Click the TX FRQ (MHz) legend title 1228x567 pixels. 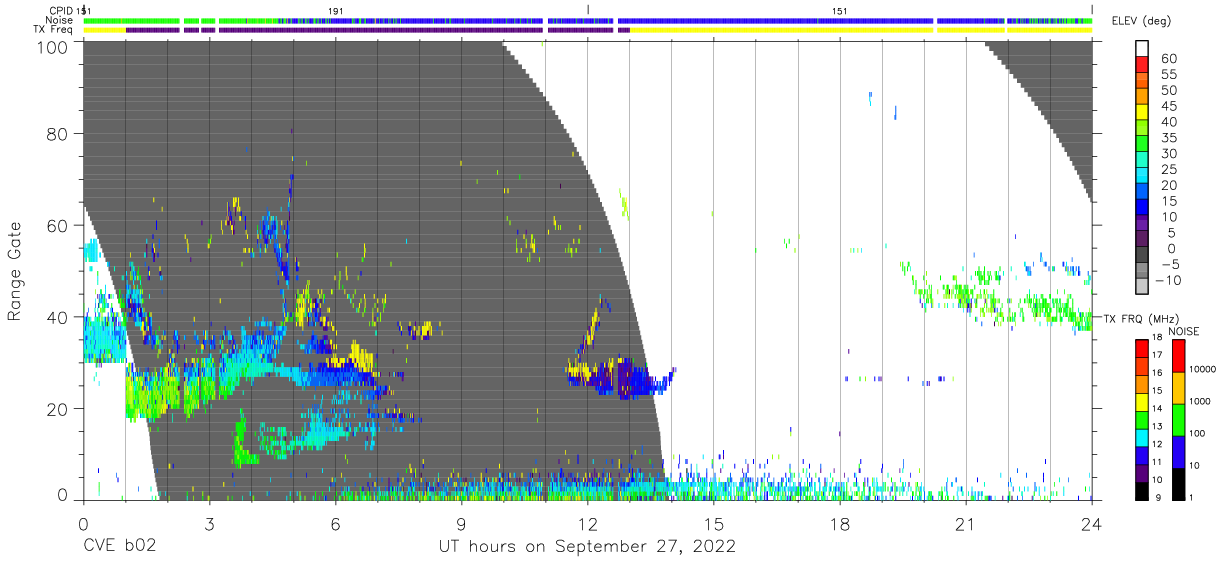click(x=1141, y=319)
